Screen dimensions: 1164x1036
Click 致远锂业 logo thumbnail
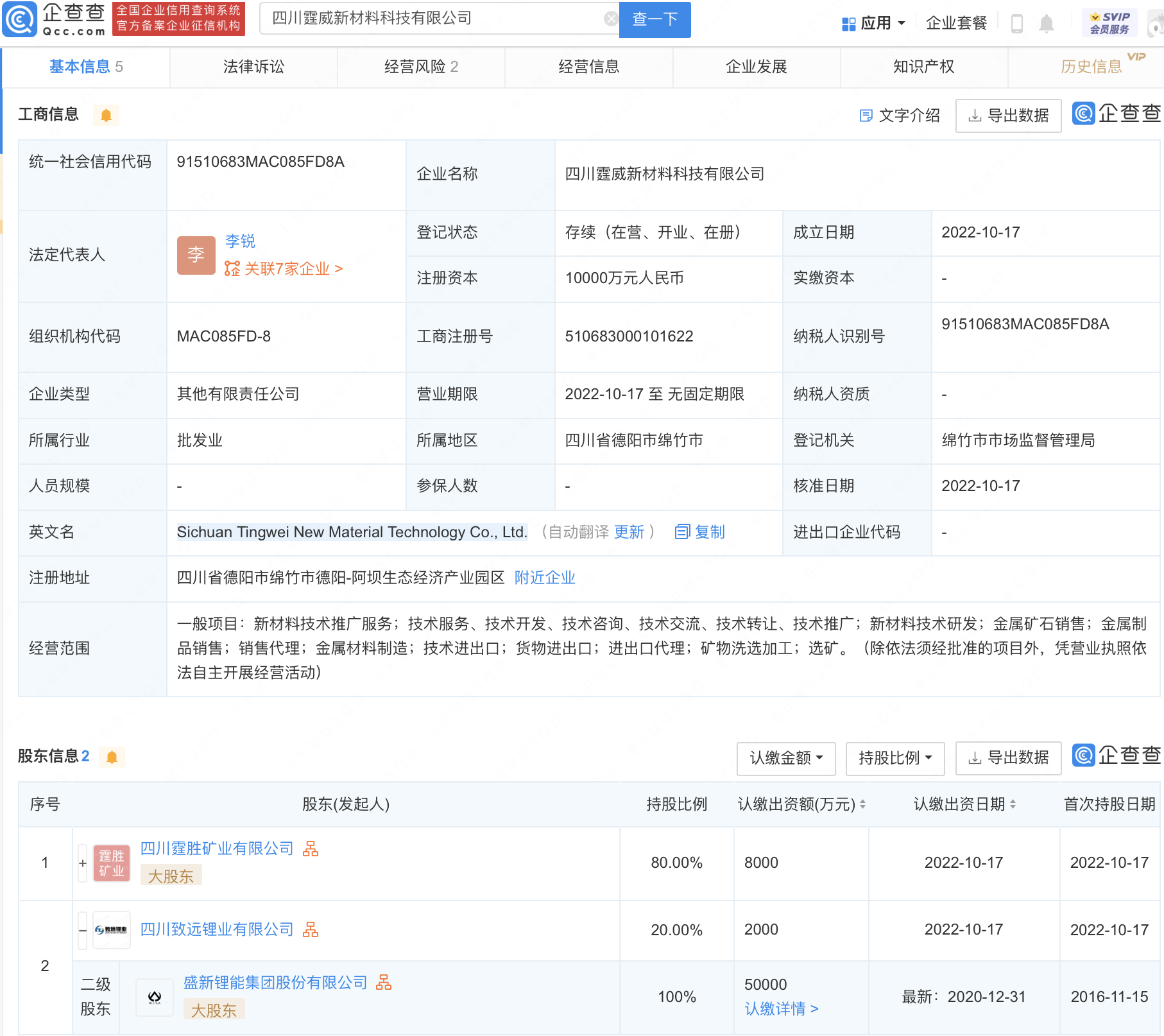click(112, 930)
